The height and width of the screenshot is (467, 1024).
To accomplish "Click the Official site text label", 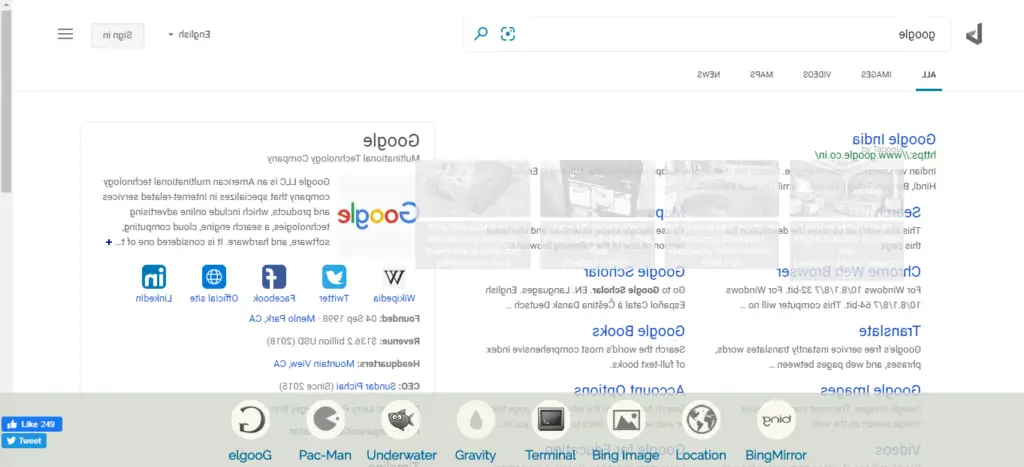I will tap(214, 298).
